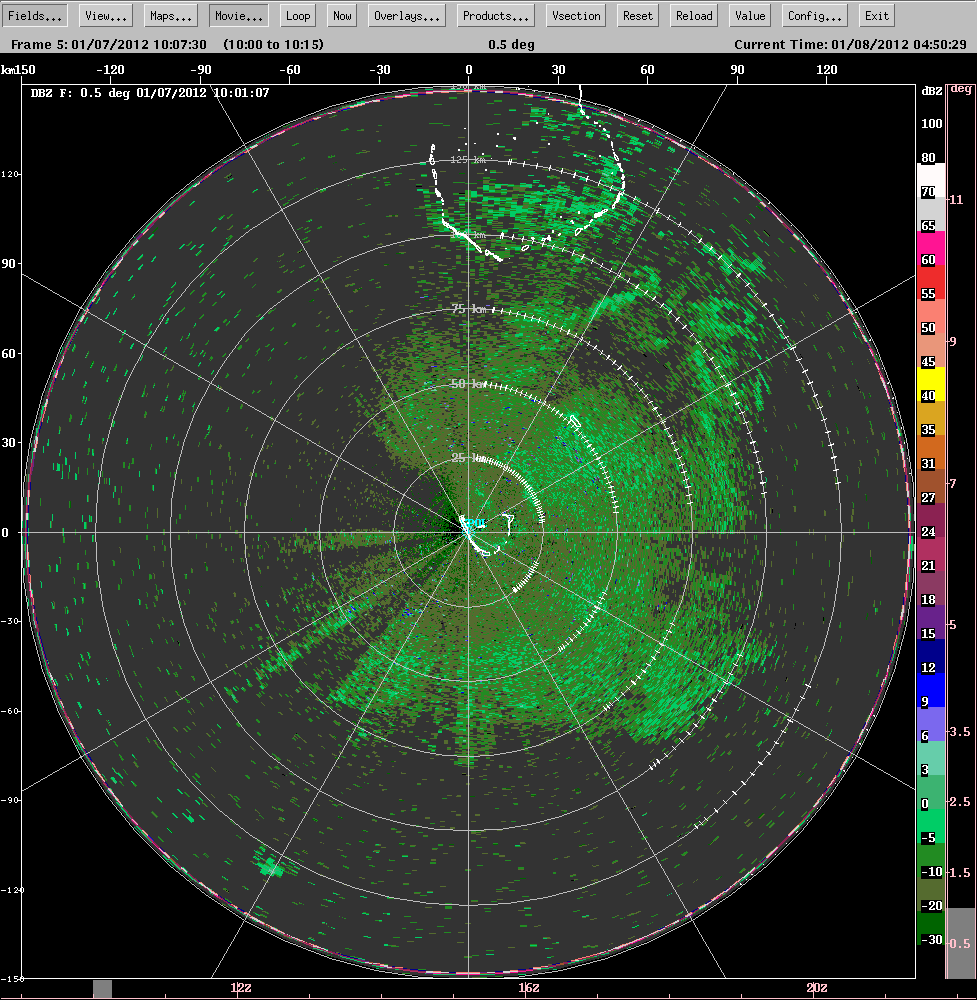This screenshot has height=1000, width=977.
Task: Open the View menu
Action: pos(104,15)
